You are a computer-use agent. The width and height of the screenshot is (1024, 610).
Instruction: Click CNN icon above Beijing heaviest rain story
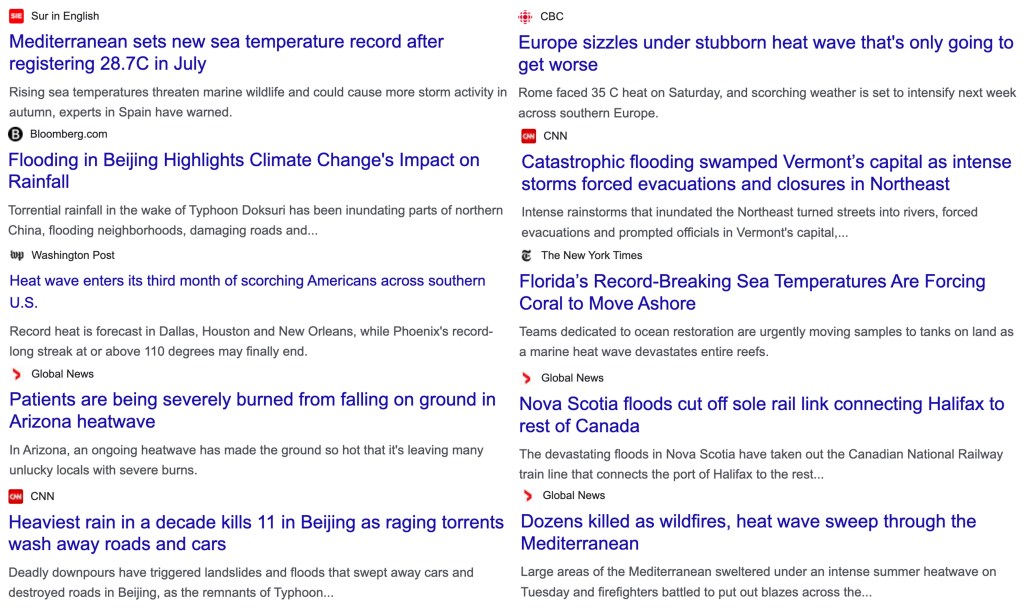[x=16, y=496]
